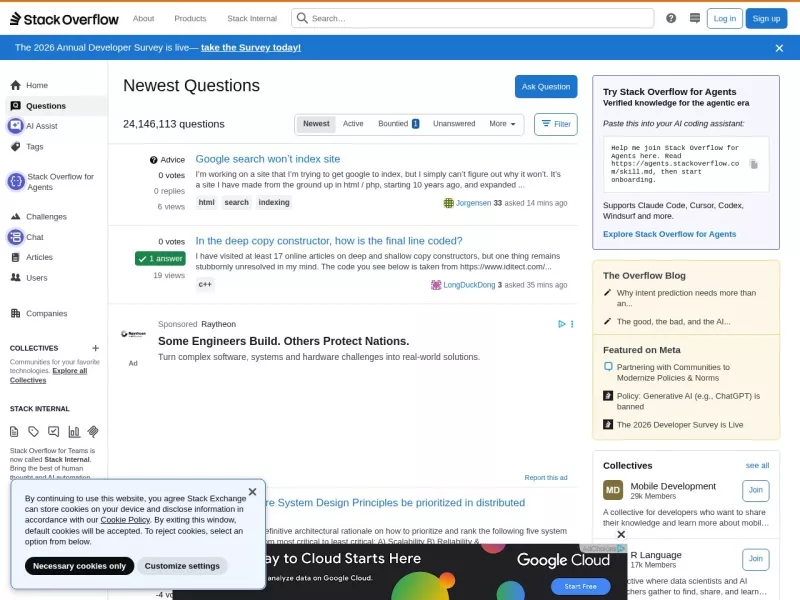Open Jorgensen's user avatar

(448, 203)
